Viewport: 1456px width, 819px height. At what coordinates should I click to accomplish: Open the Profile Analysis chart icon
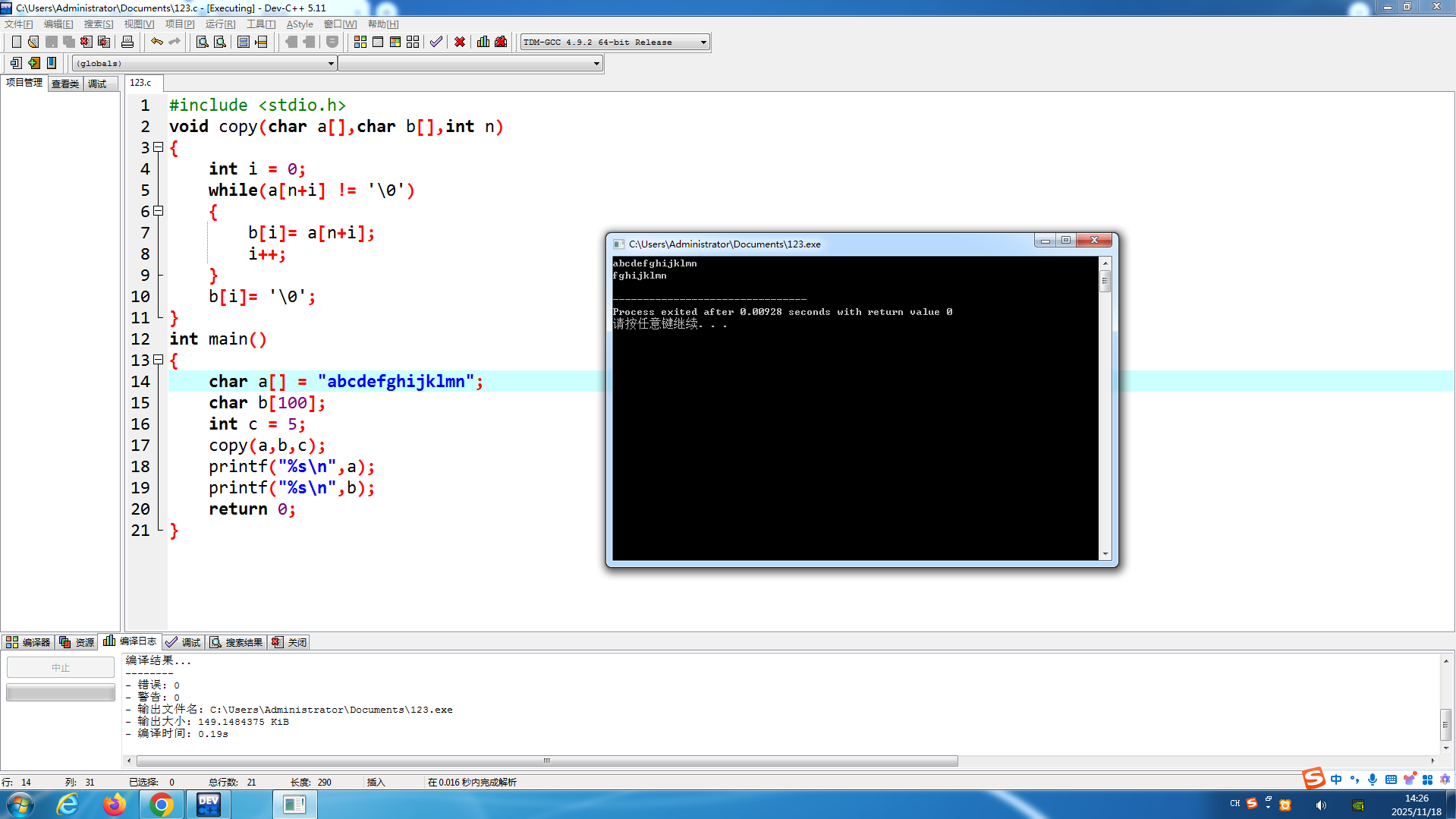point(483,42)
